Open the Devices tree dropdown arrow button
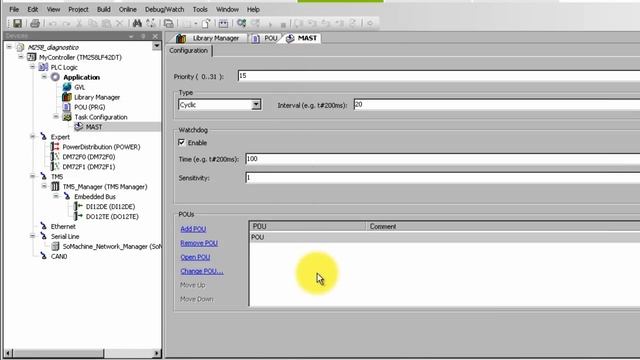The width and height of the screenshot is (640, 360). click(x=156, y=46)
